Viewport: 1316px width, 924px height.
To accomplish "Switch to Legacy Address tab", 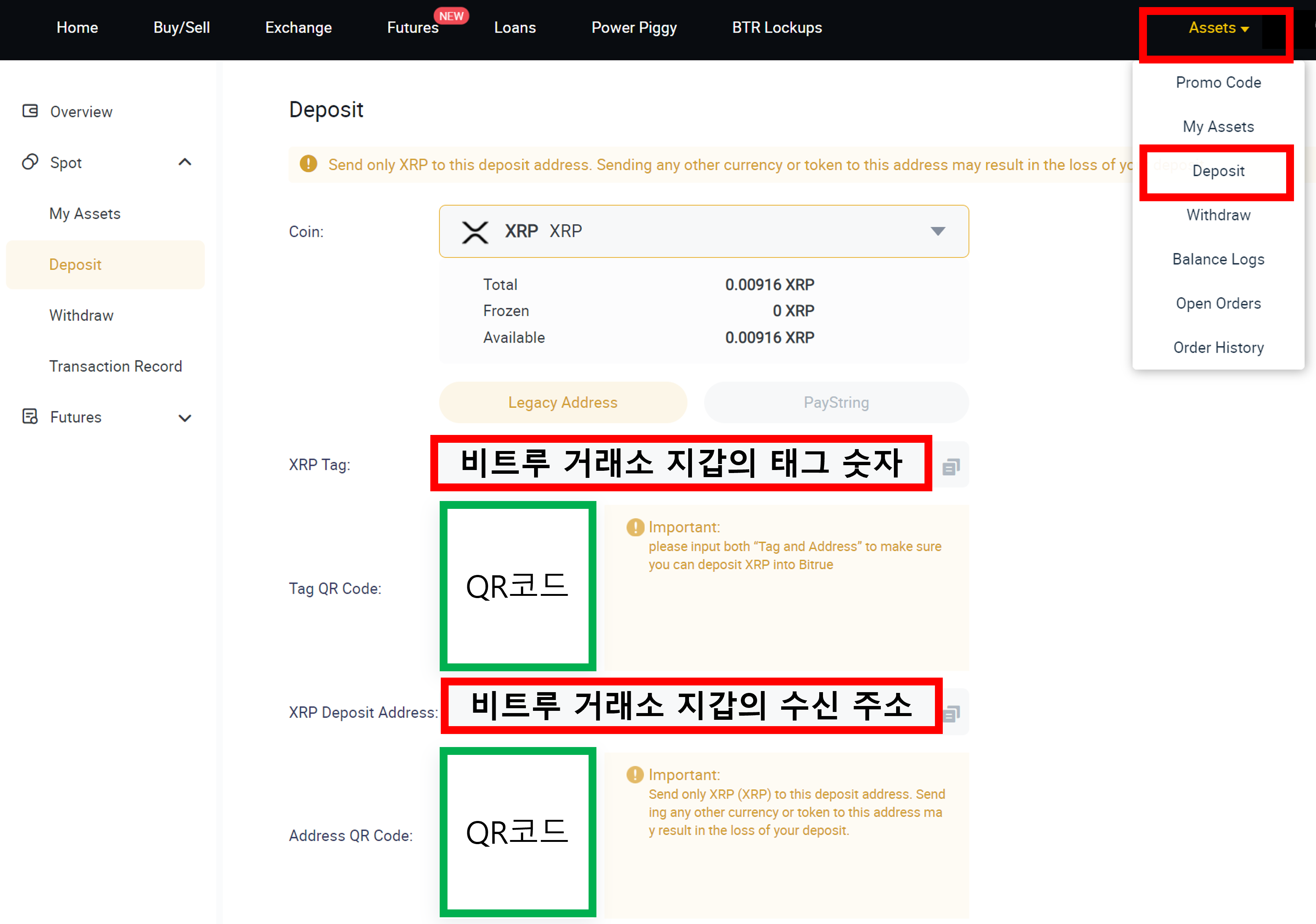I will coord(563,402).
